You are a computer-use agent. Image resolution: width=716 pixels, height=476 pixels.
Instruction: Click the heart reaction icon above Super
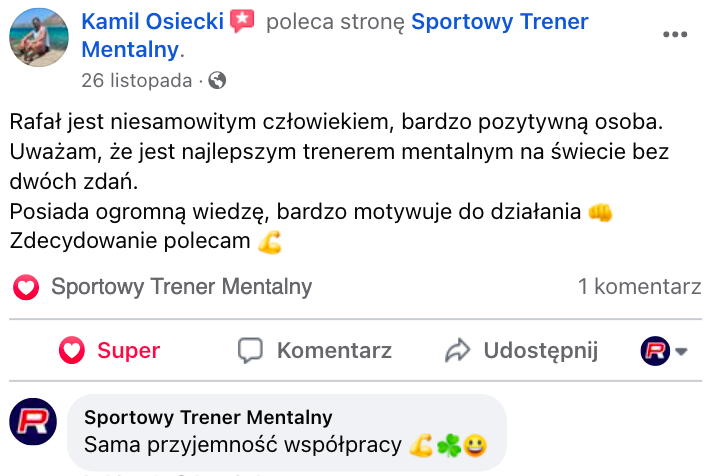pos(26,288)
